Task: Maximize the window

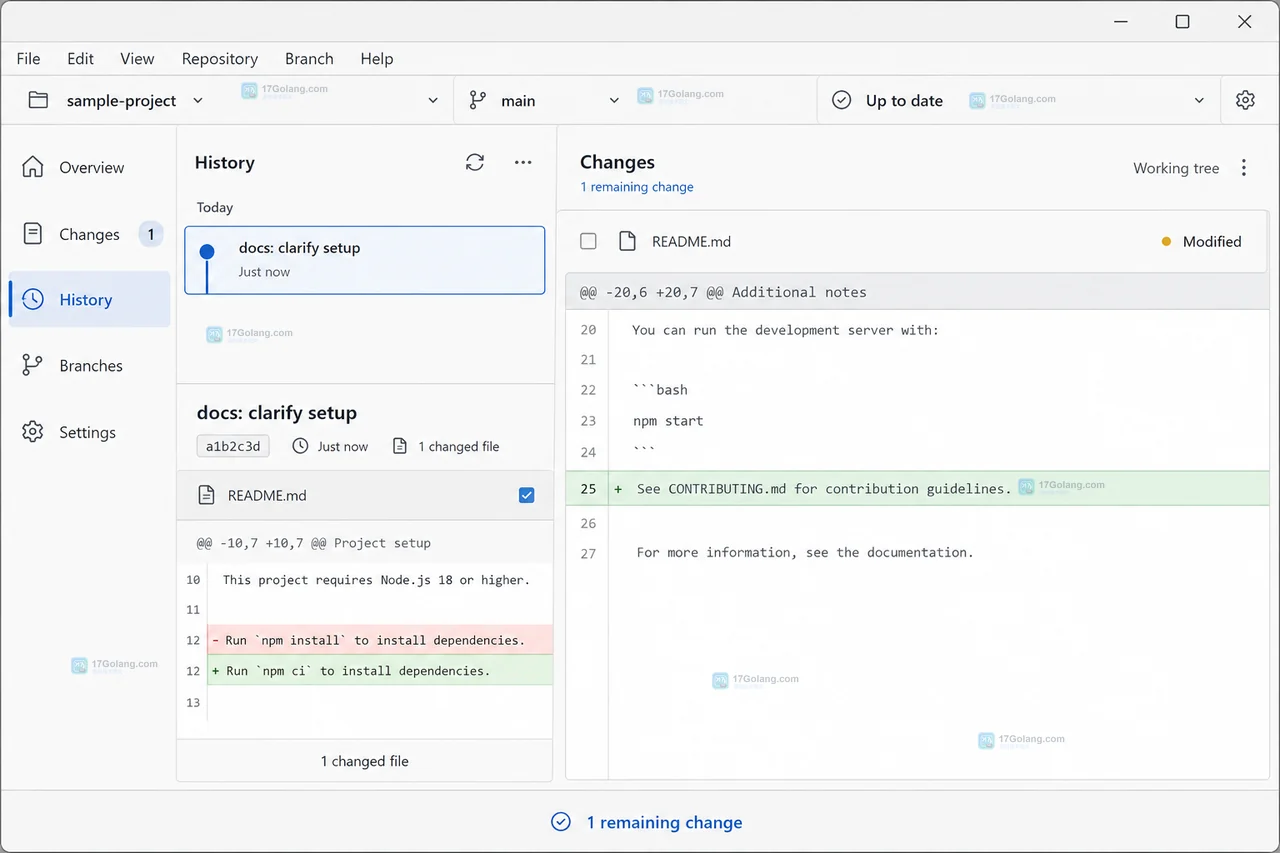Action: click(x=1182, y=21)
